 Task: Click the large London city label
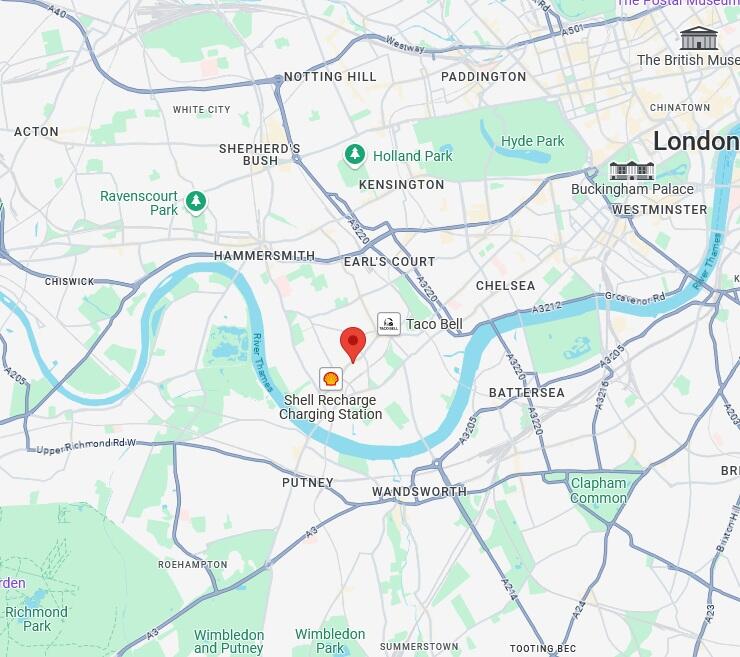(x=696, y=141)
